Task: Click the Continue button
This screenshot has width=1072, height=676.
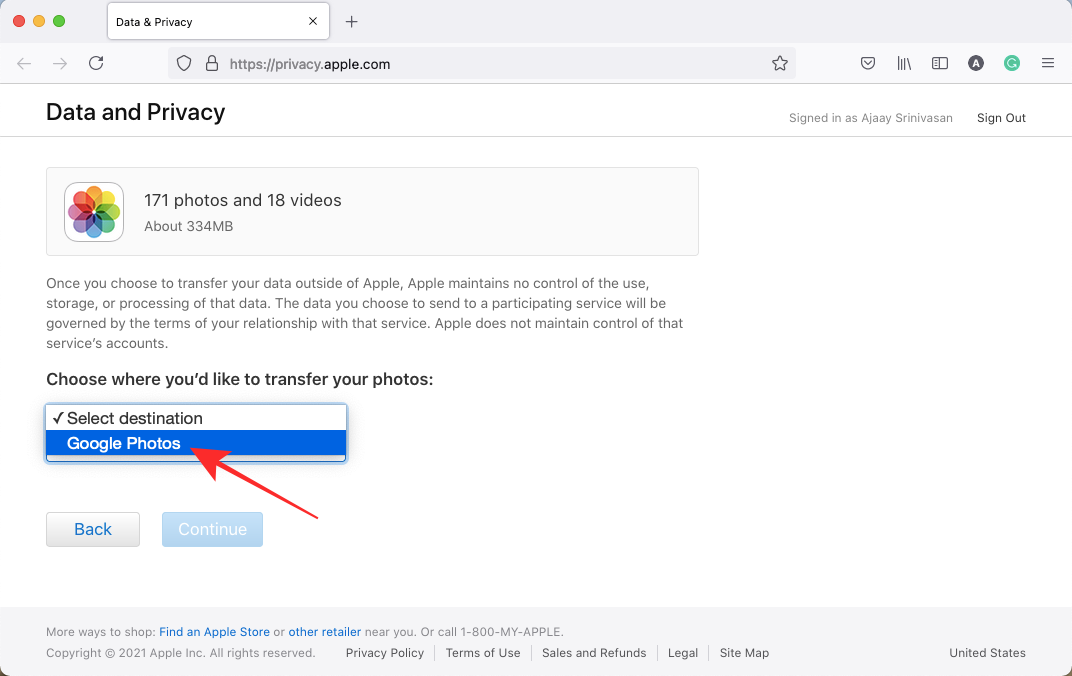Action: (213, 529)
